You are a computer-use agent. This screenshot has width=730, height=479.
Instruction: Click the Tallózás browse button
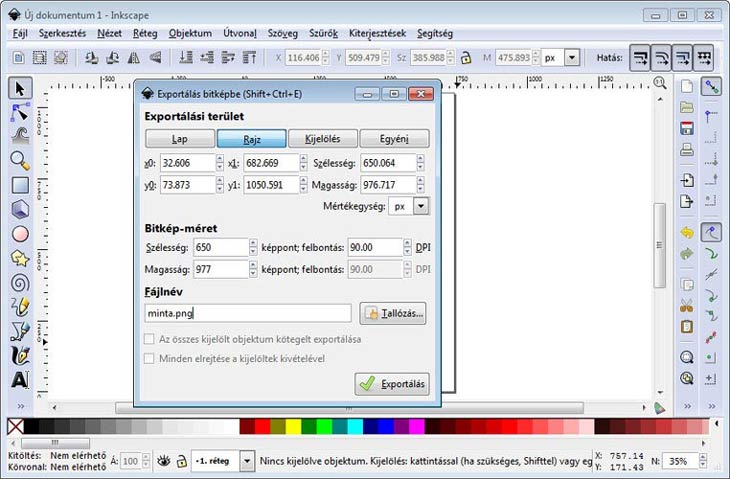(x=394, y=313)
